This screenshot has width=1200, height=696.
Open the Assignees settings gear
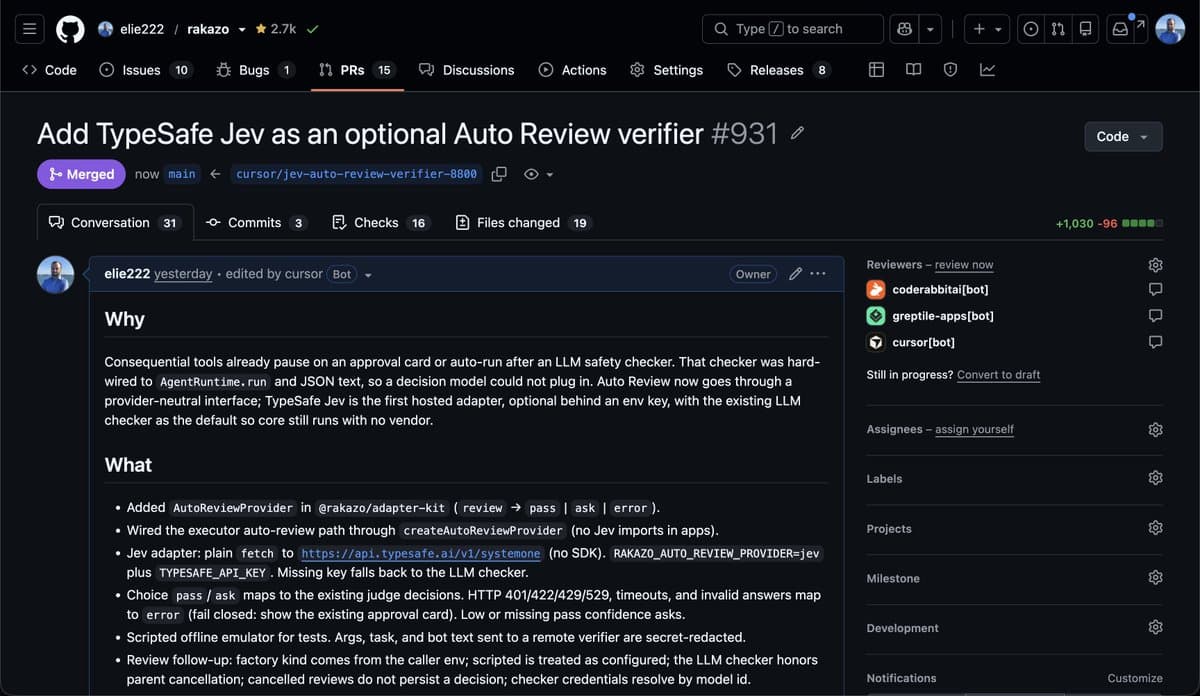(1155, 429)
